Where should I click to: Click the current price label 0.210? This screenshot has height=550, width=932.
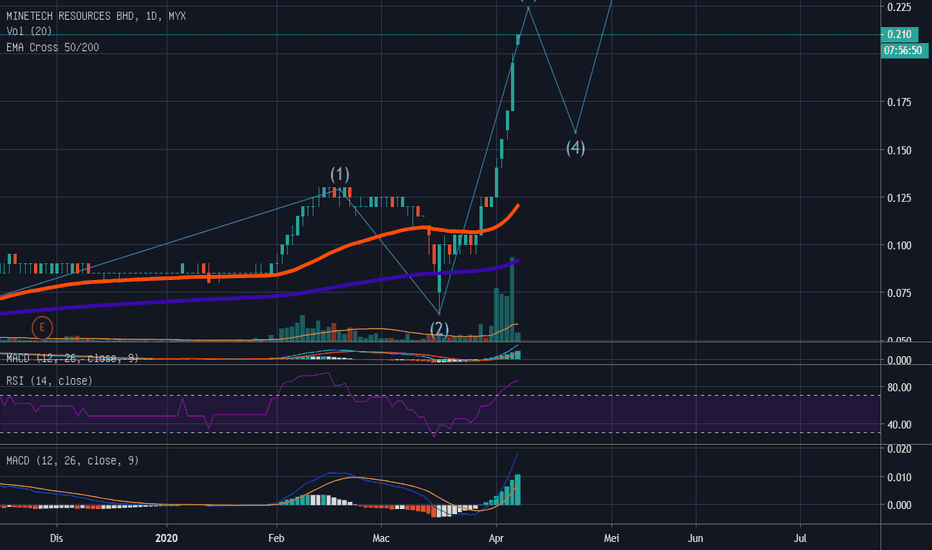click(899, 34)
